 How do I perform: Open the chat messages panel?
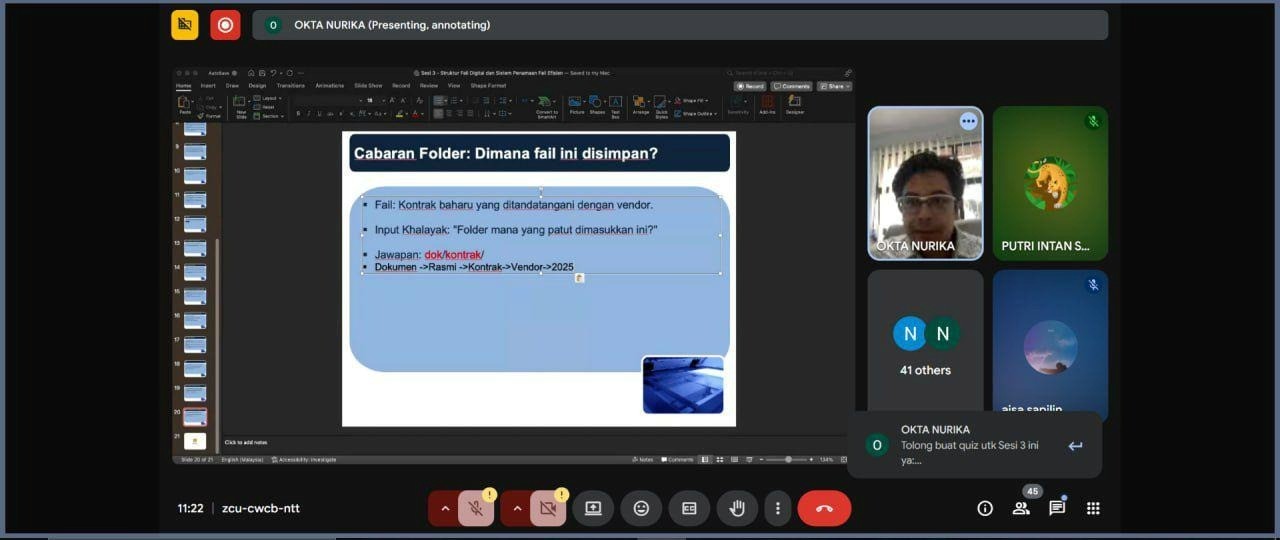coord(1057,508)
